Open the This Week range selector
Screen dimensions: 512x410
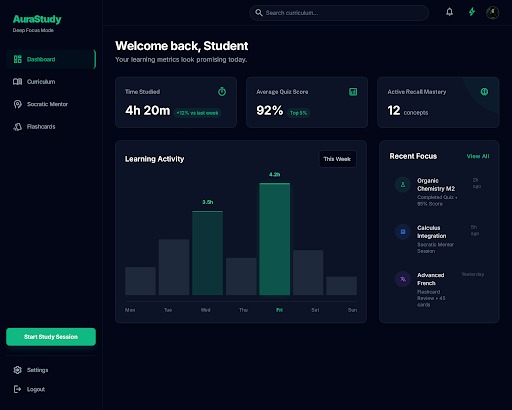pos(337,159)
